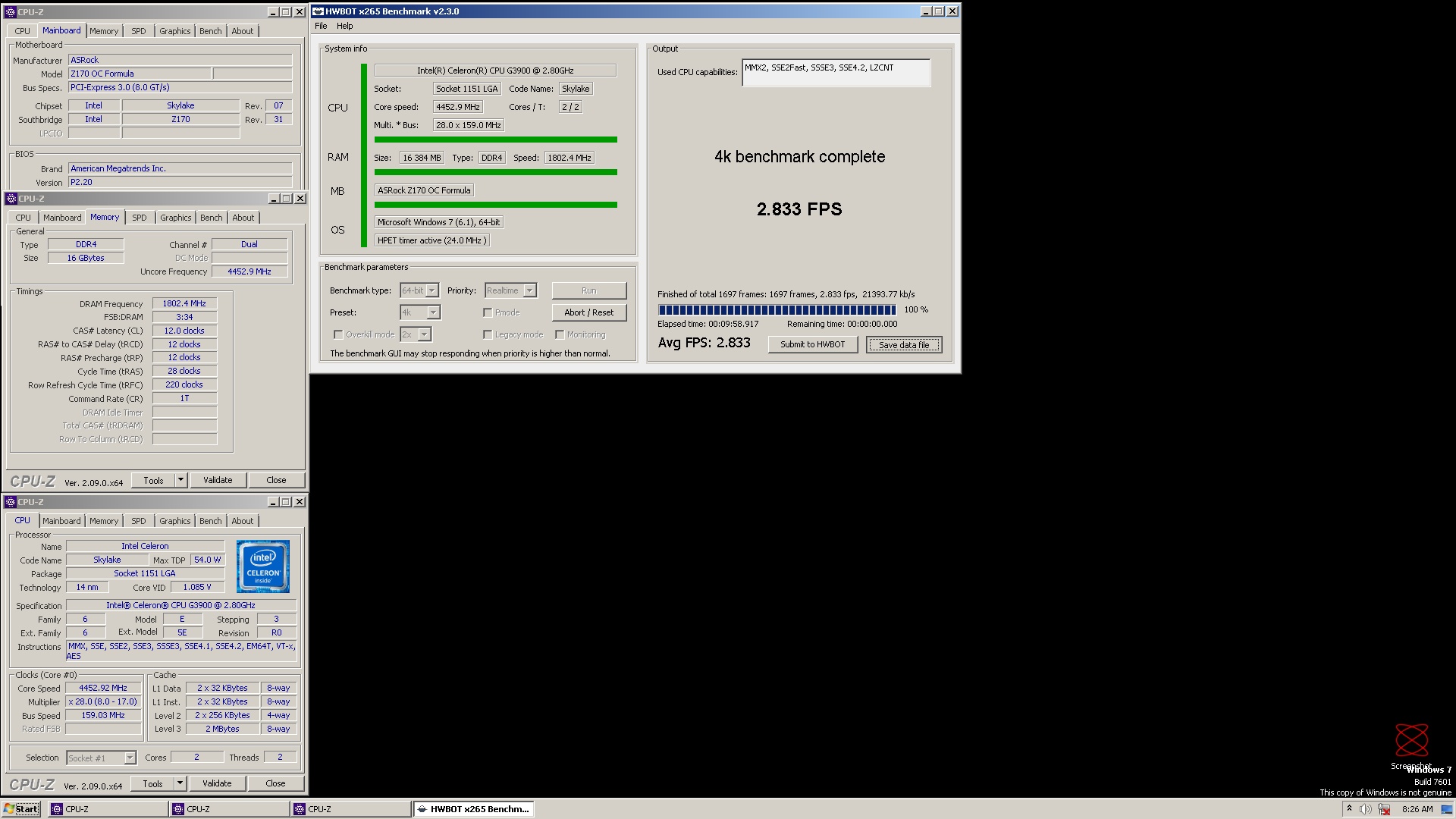Enable the Overkill mode checkbox
Image resolution: width=1456 pixels, height=819 pixels.
(338, 334)
